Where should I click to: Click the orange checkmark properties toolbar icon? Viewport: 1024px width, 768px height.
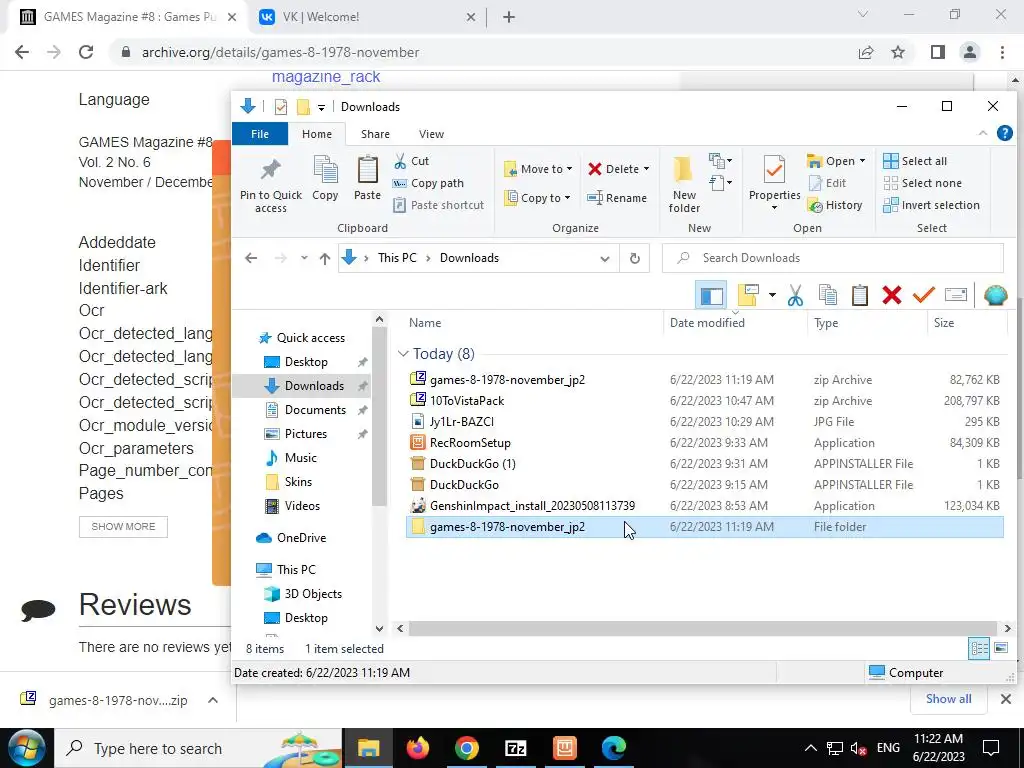coord(923,295)
